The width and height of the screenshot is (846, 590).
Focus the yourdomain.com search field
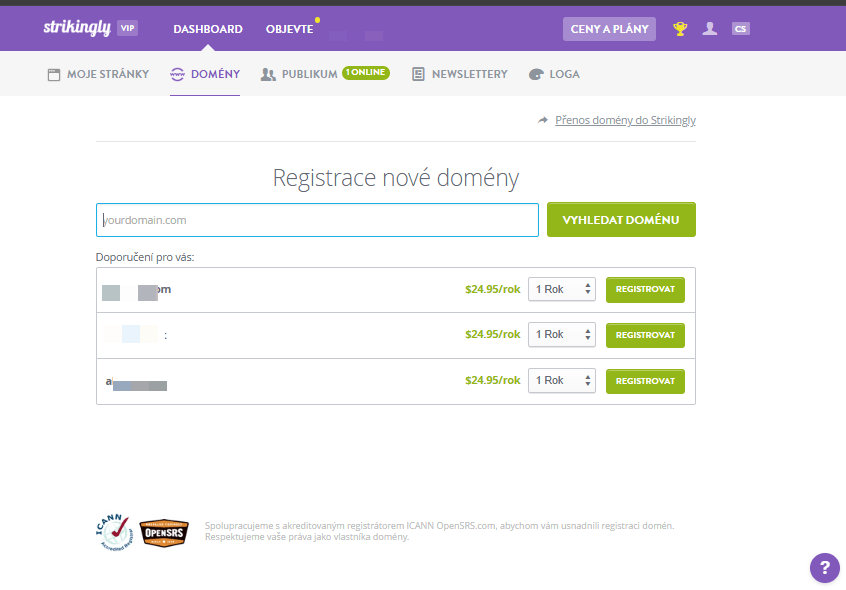pos(317,220)
